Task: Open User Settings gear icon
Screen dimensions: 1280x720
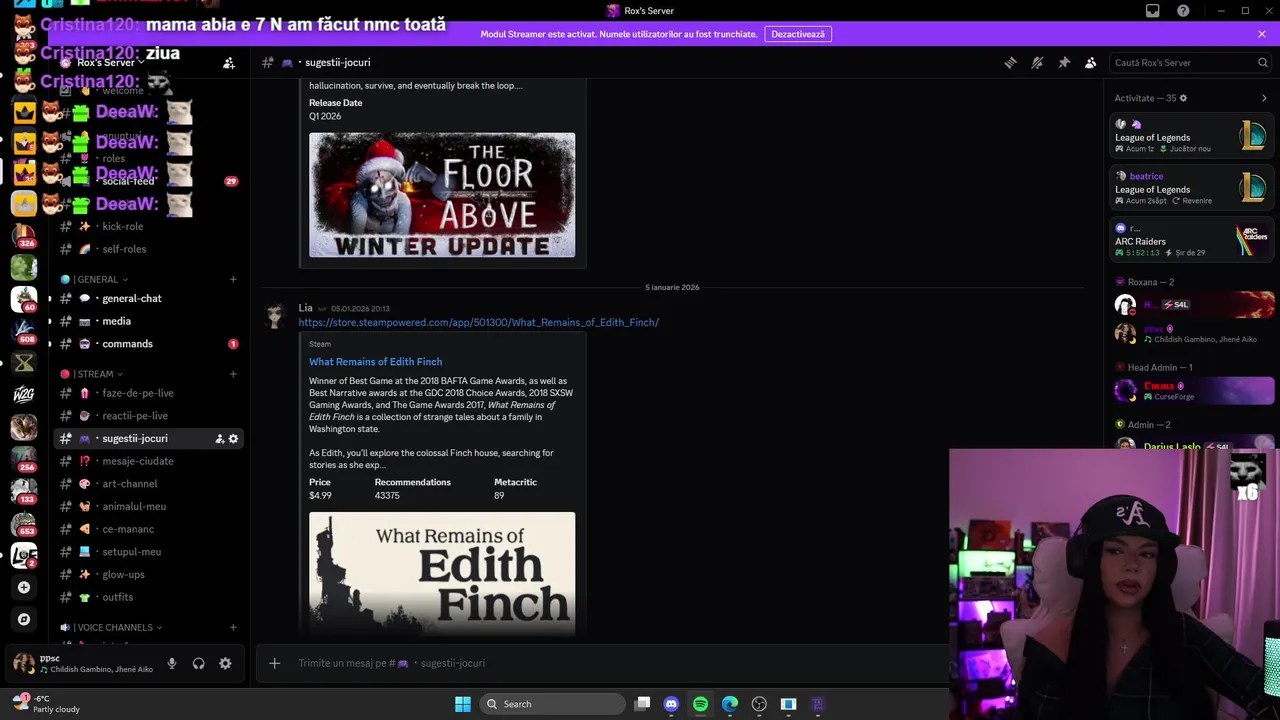Action: (225, 663)
